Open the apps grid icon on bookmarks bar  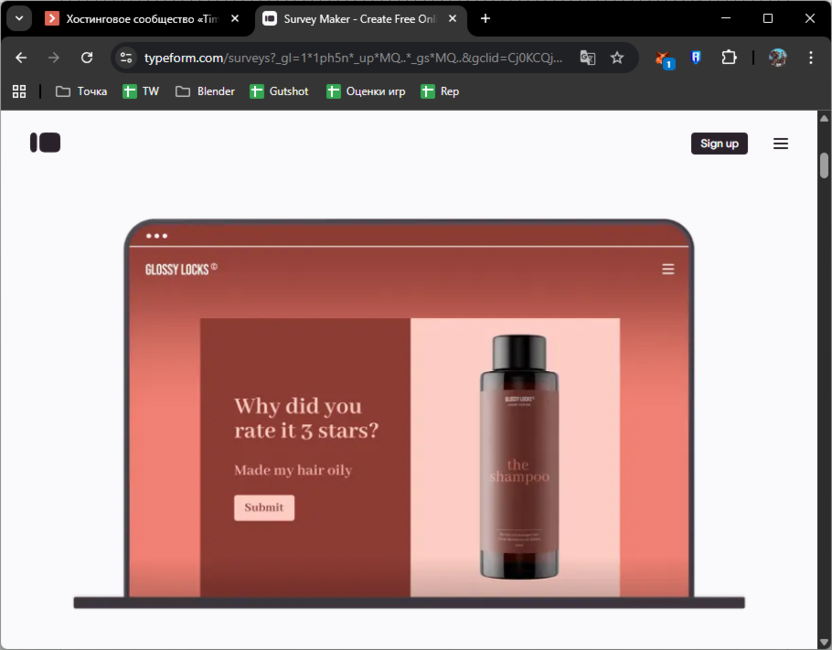[19, 91]
